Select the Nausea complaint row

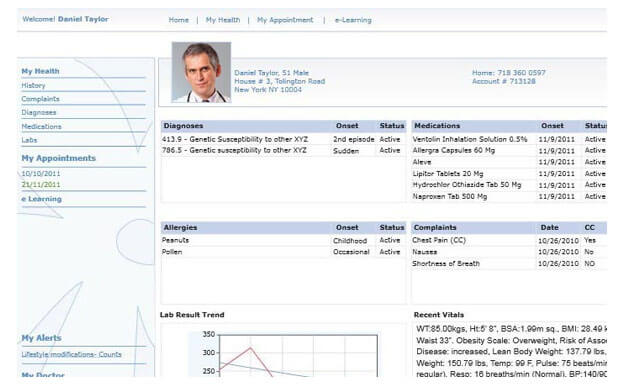[x=509, y=252]
